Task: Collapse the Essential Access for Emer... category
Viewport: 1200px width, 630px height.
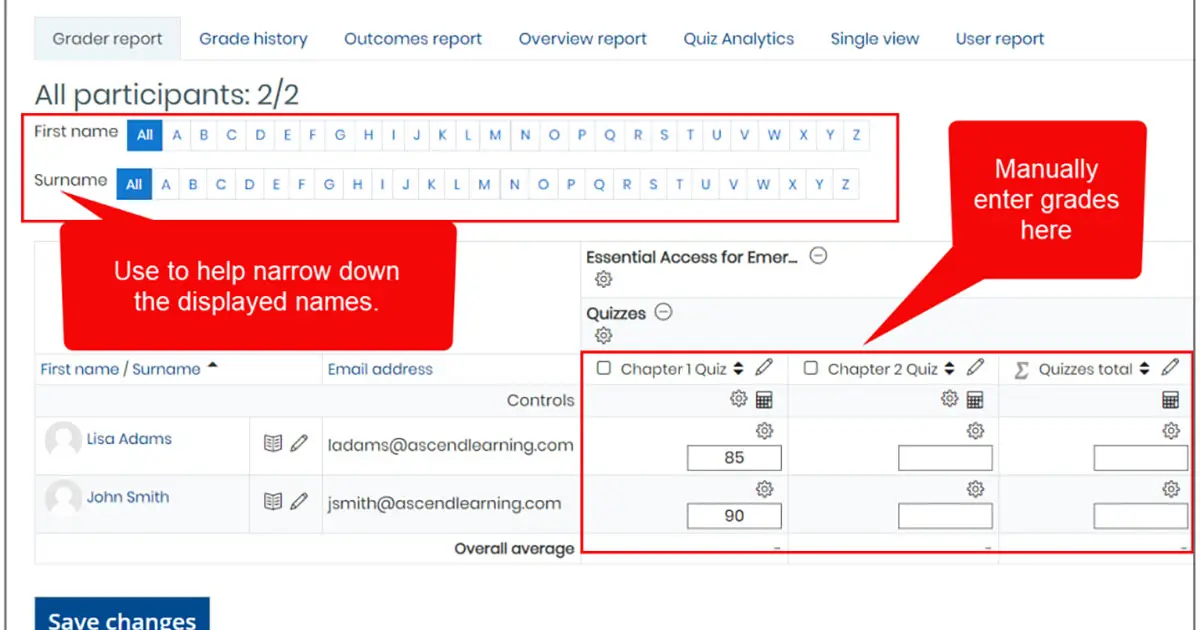Action: click(x=819, y=256)
